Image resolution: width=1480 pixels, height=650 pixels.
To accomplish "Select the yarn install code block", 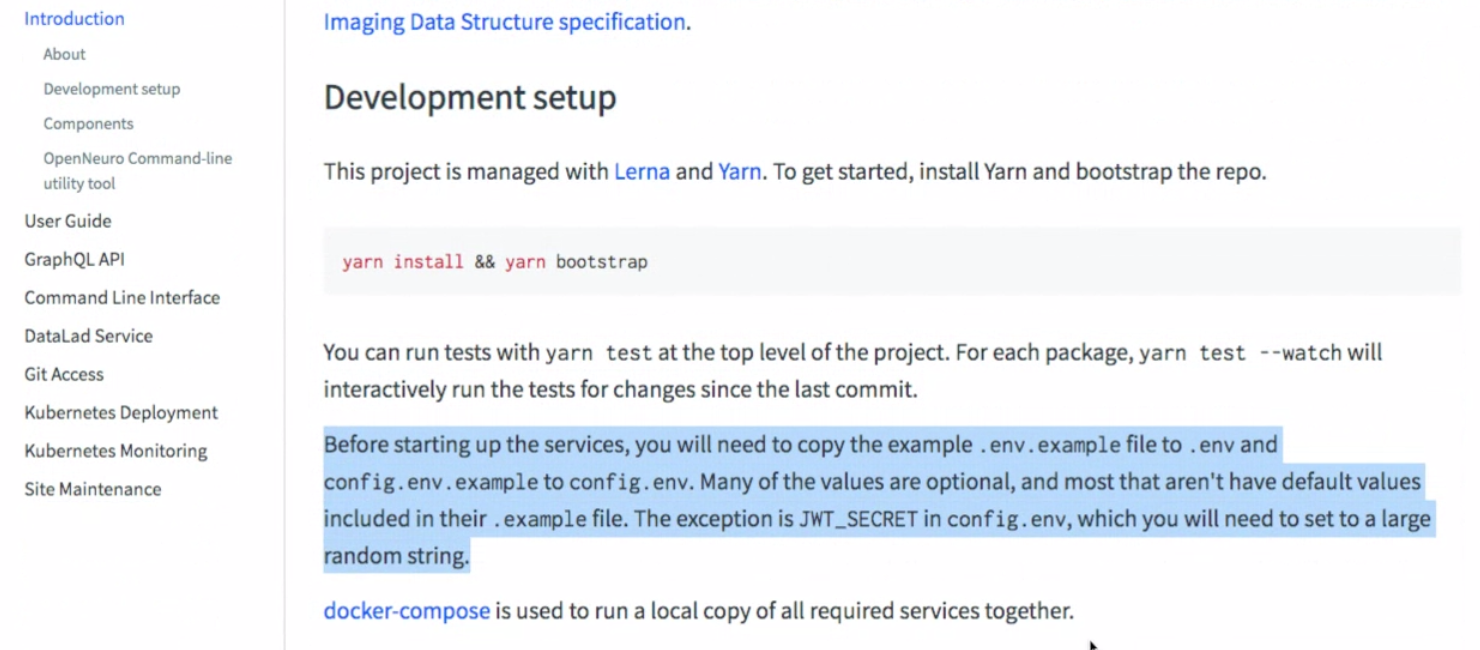I will point(495,261).
